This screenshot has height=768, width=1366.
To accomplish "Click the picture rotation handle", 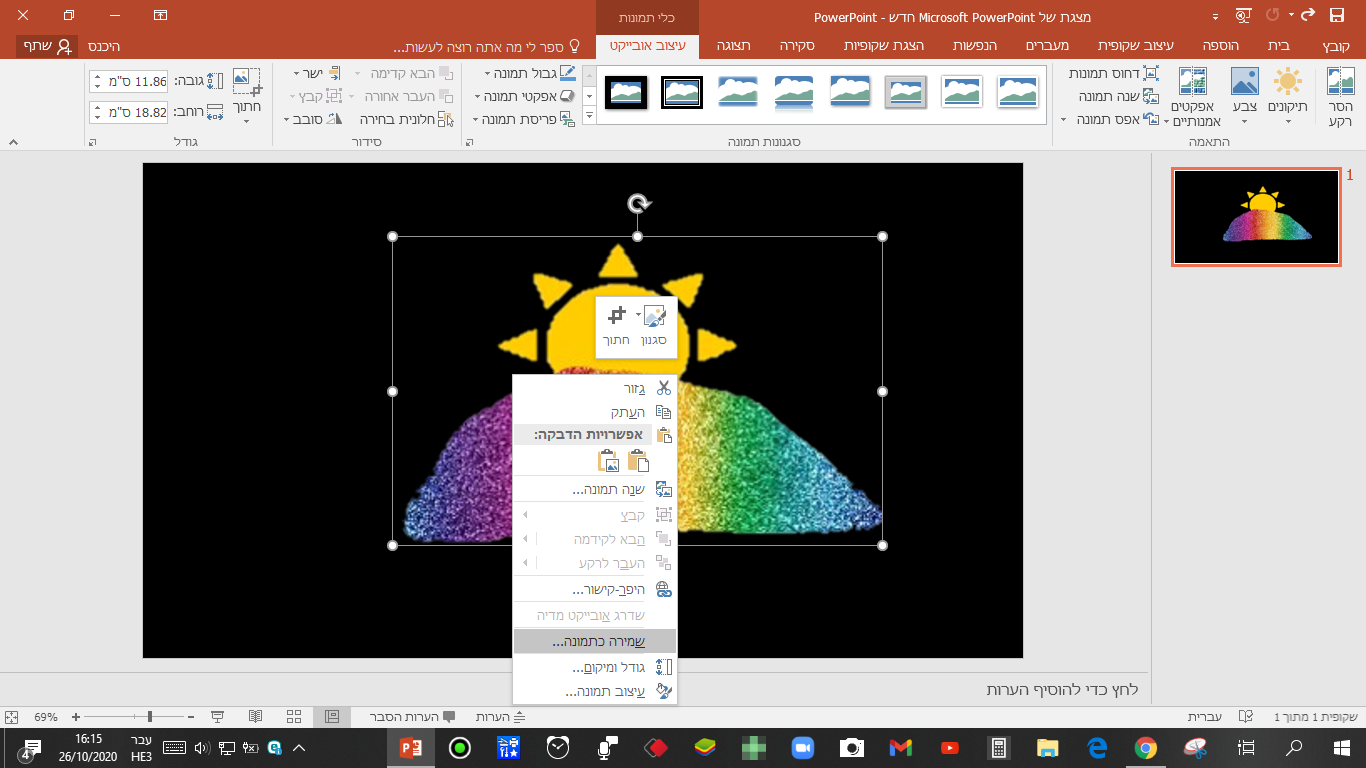I will [x=638, y=204].
